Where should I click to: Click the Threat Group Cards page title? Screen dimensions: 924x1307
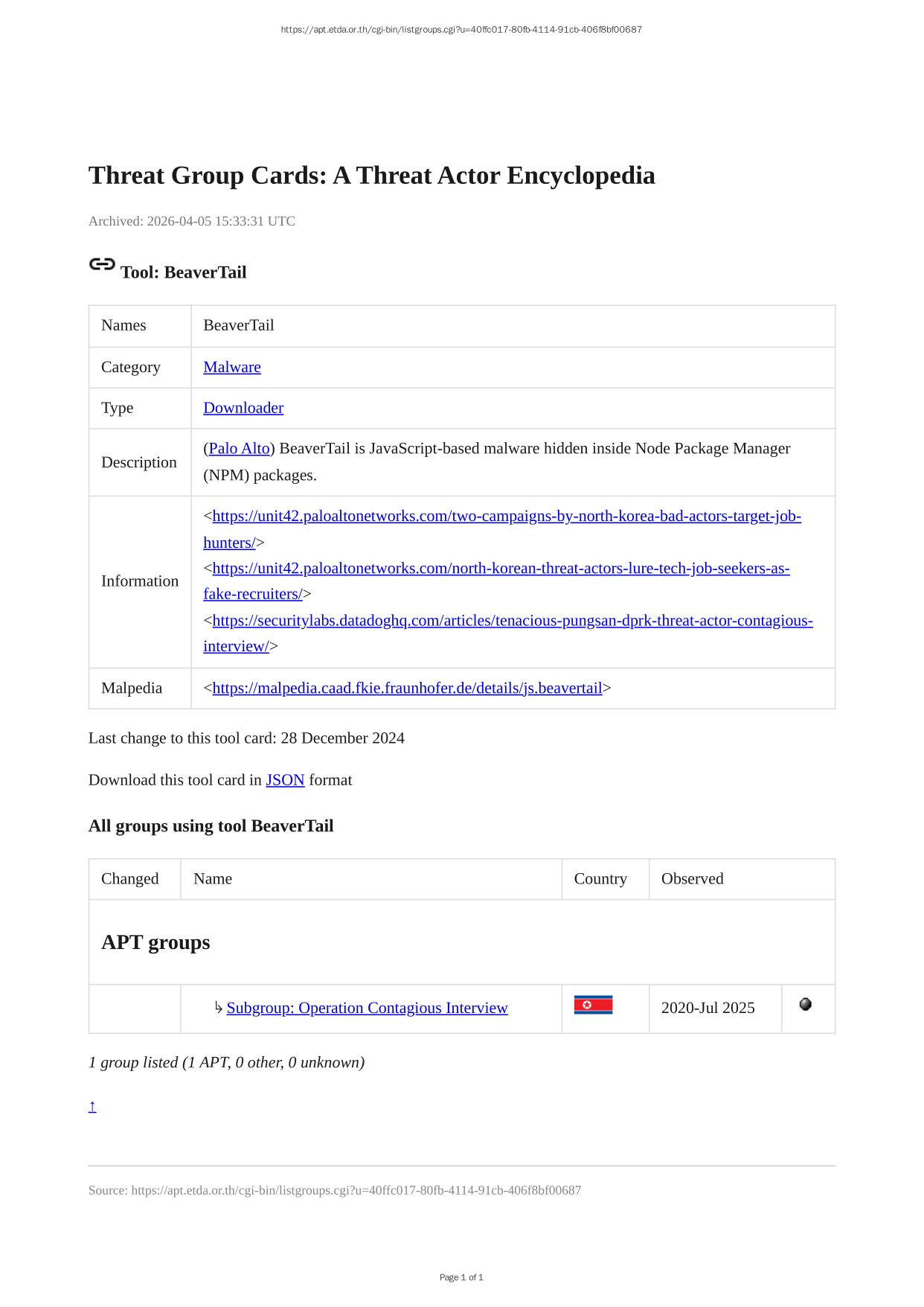pyautogui.click(x=371, y=176)
